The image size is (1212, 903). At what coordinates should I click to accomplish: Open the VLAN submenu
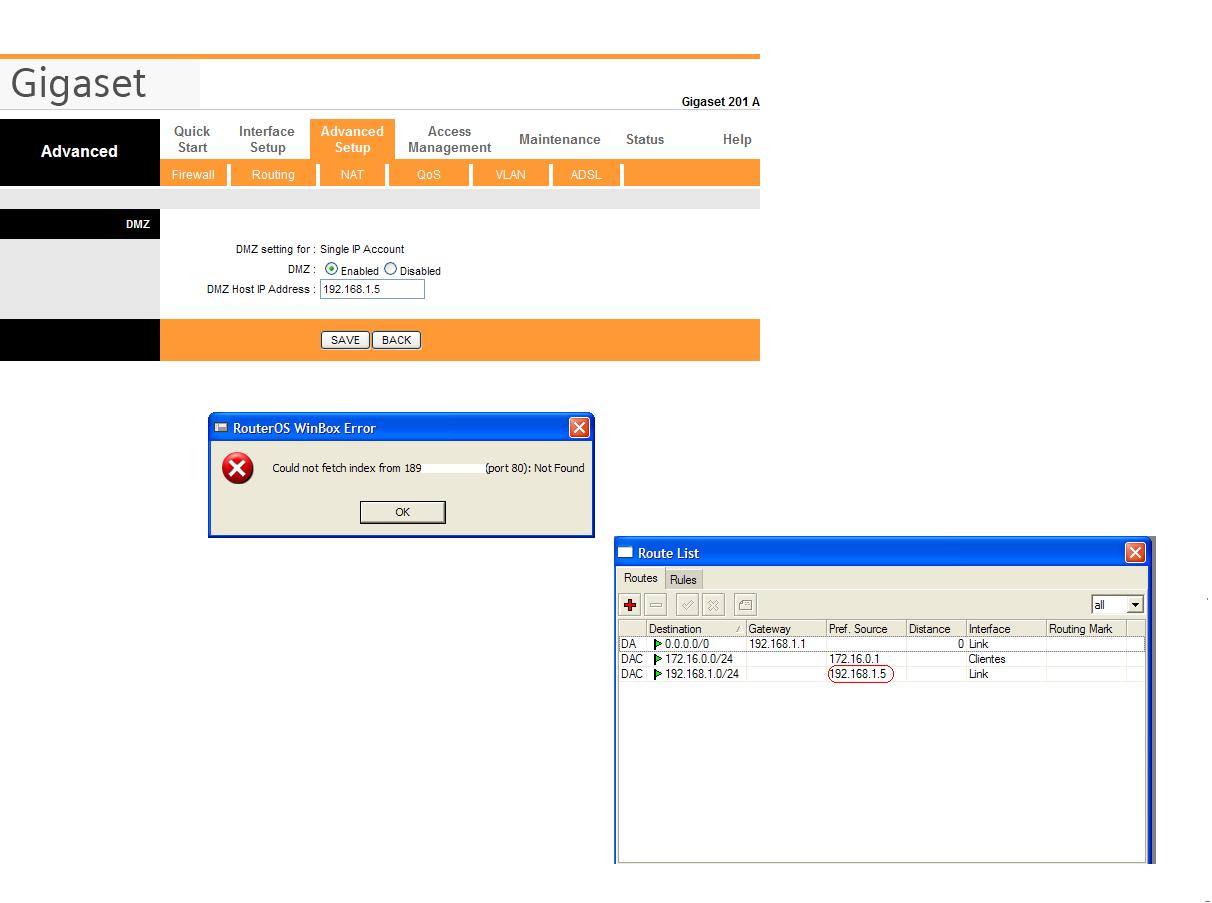click(x=510, y=174)
